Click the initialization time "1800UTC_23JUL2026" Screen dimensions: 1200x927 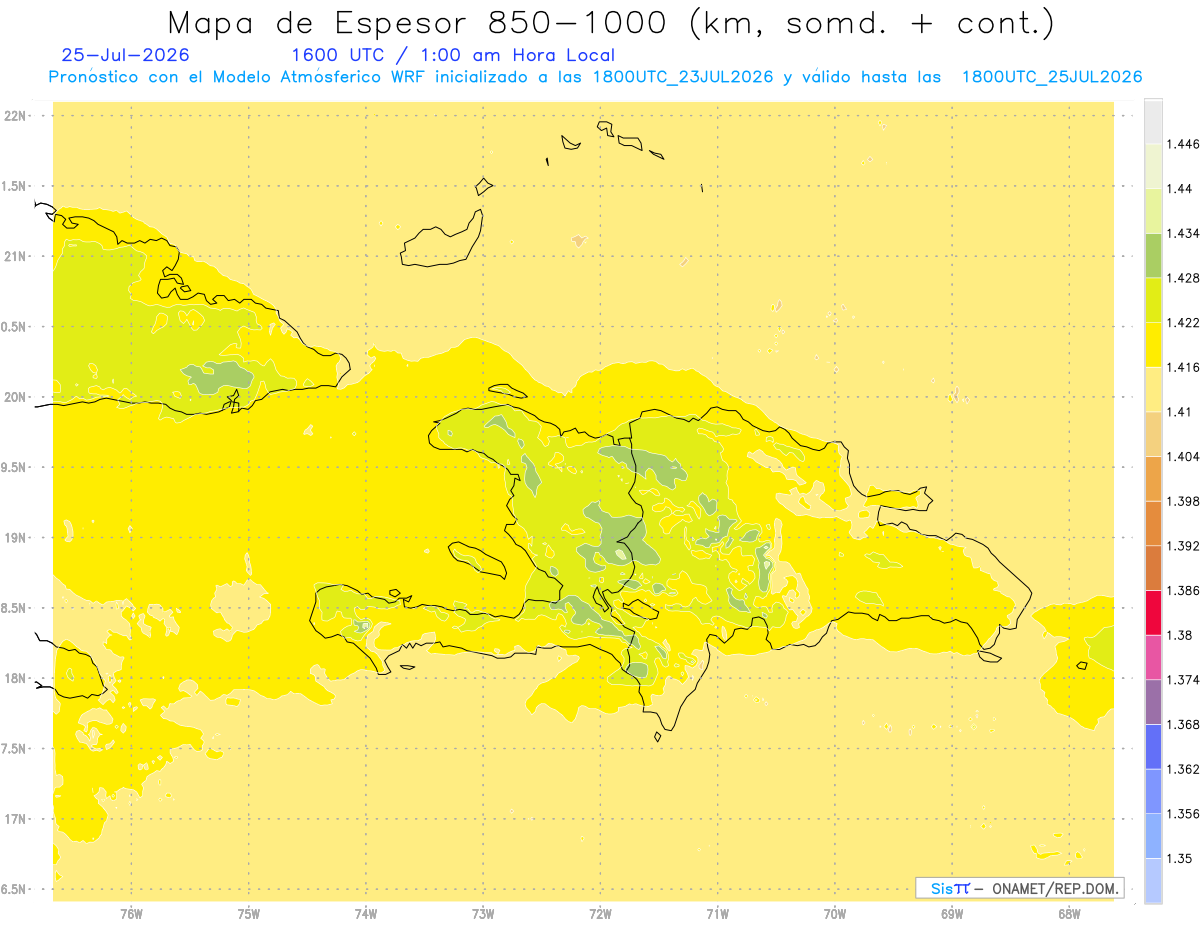coord(683,77)
